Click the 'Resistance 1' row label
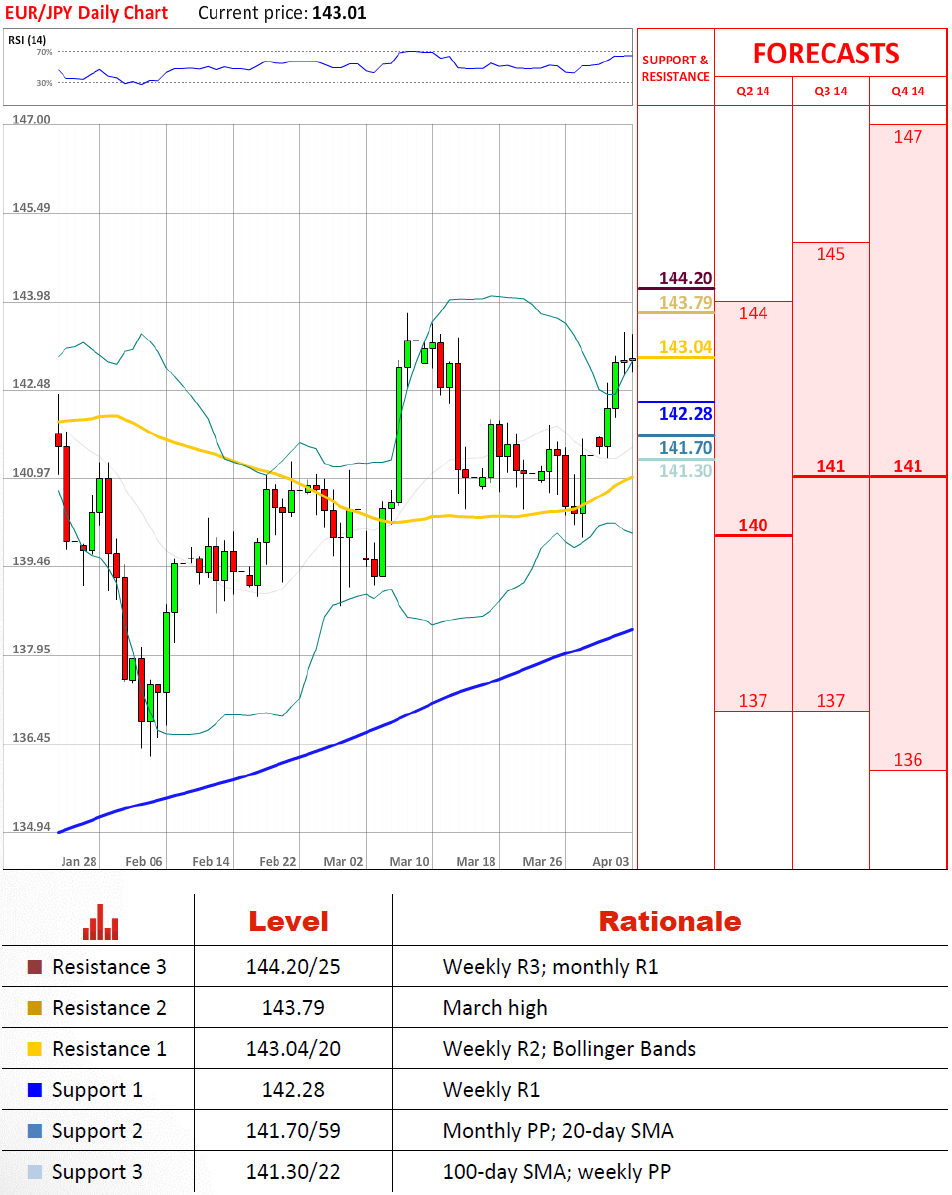This screenshot has width=952, height=1195. 109,1049
